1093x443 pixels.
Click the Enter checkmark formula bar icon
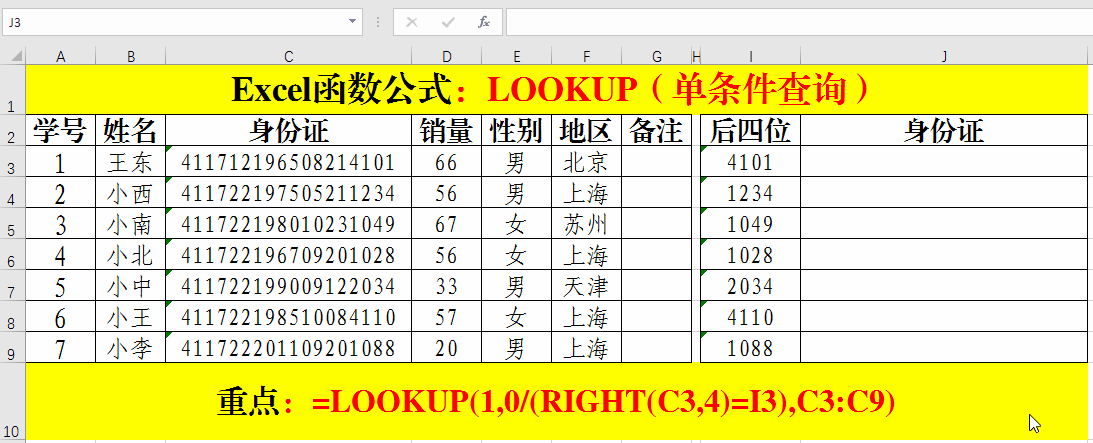(448, 22)
